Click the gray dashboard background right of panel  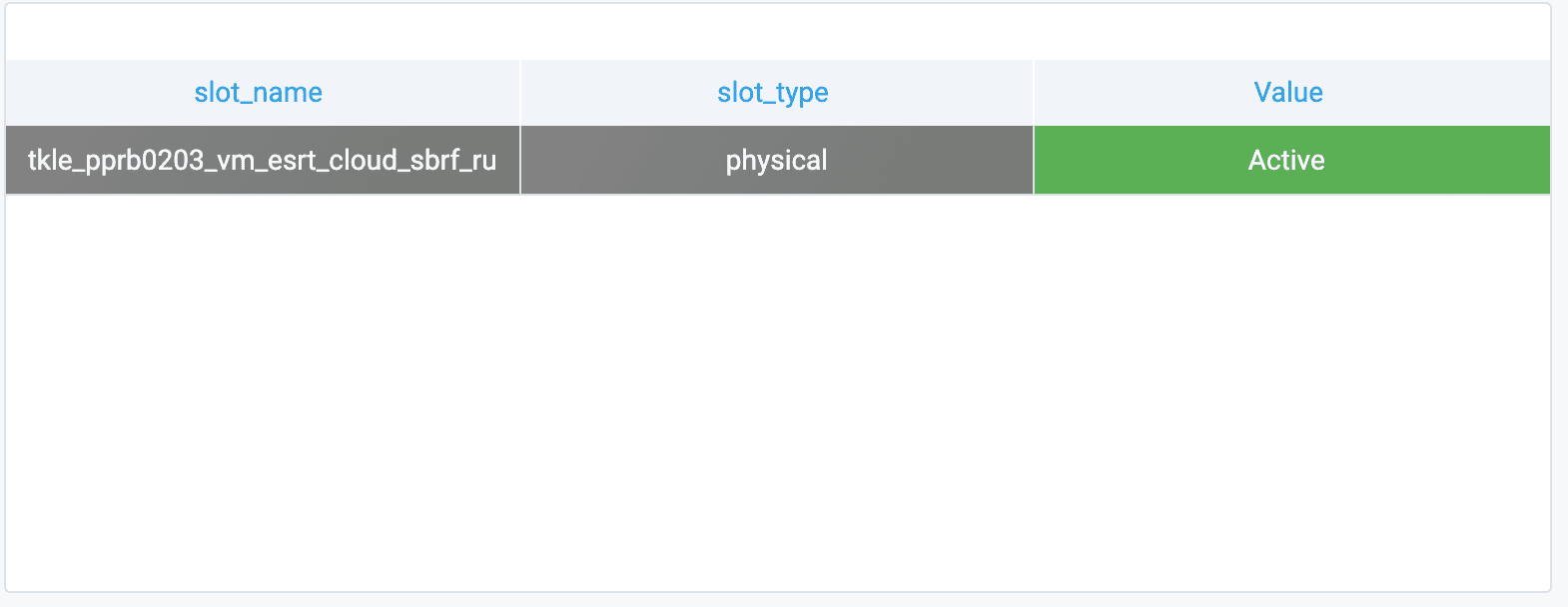(x=1560, y=300)
